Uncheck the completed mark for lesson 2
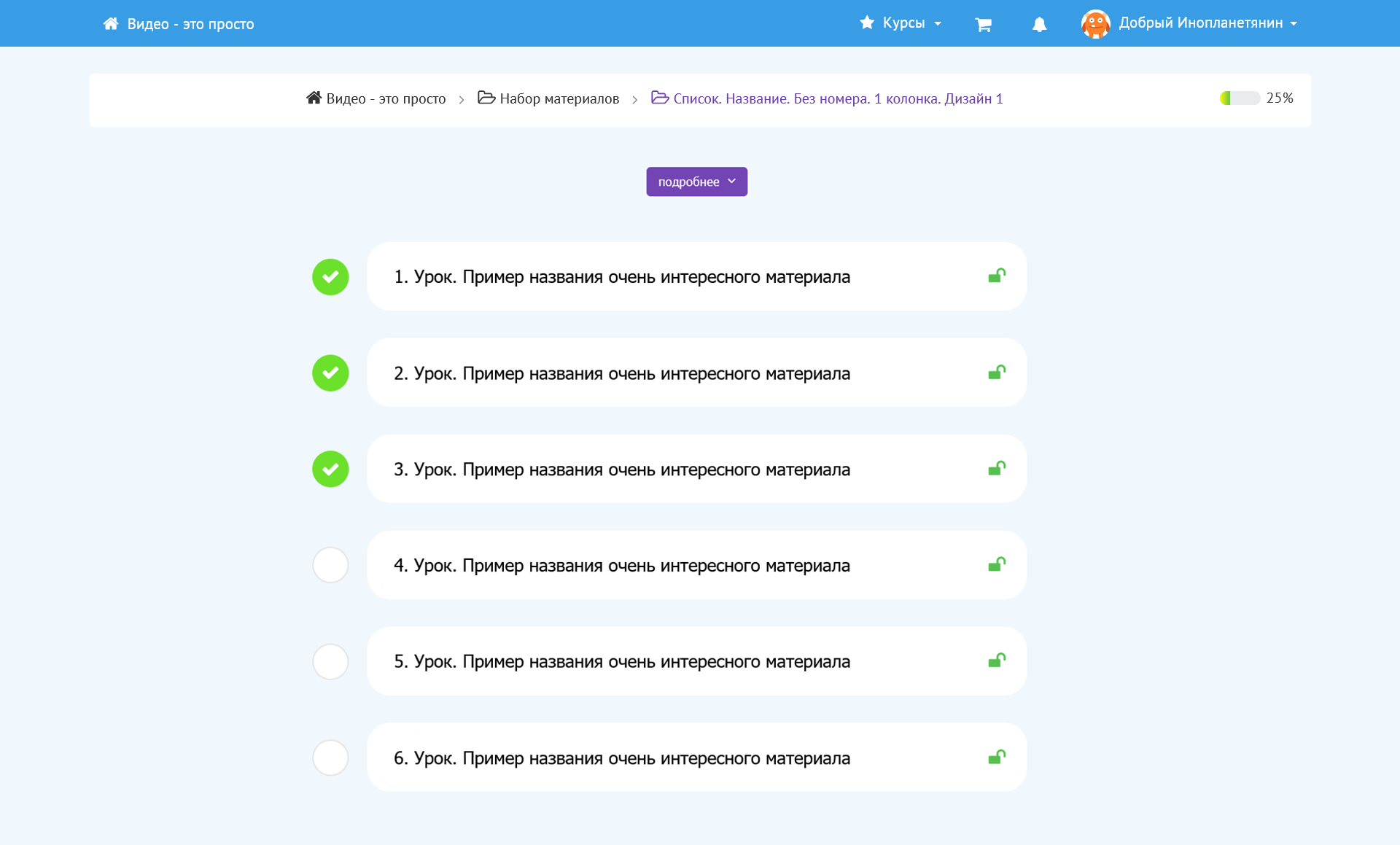The height and width of the screenshot is (845, 1400). pos(330,373)
